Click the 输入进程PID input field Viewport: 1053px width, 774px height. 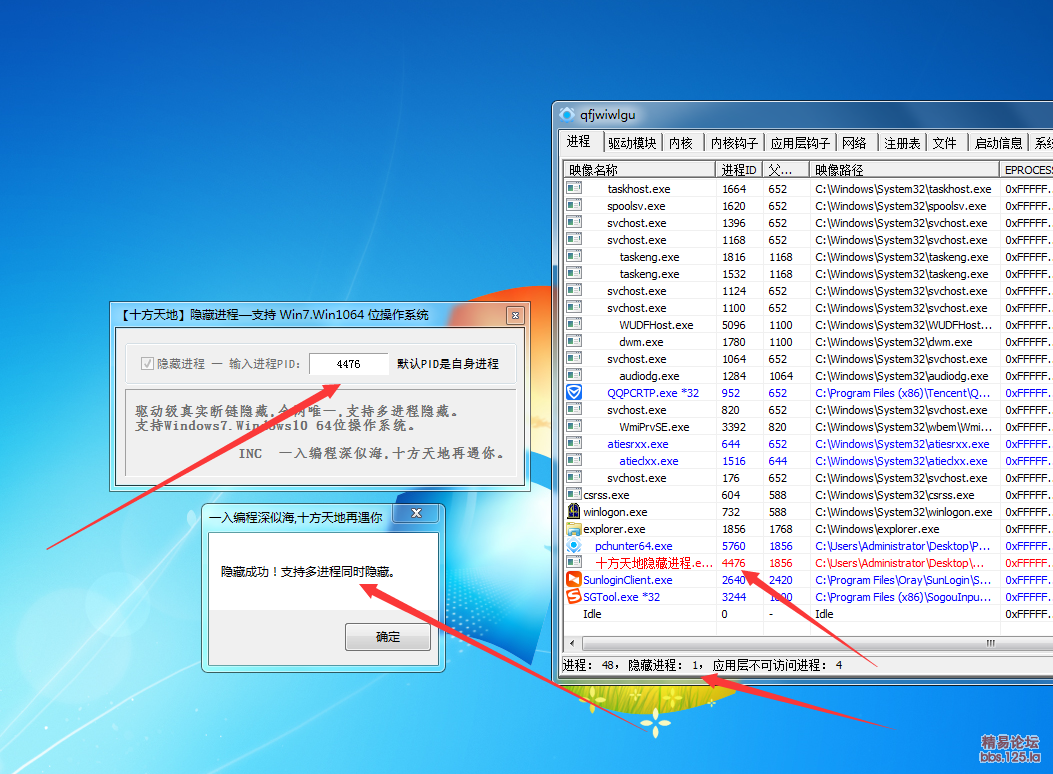click(348, 364)
